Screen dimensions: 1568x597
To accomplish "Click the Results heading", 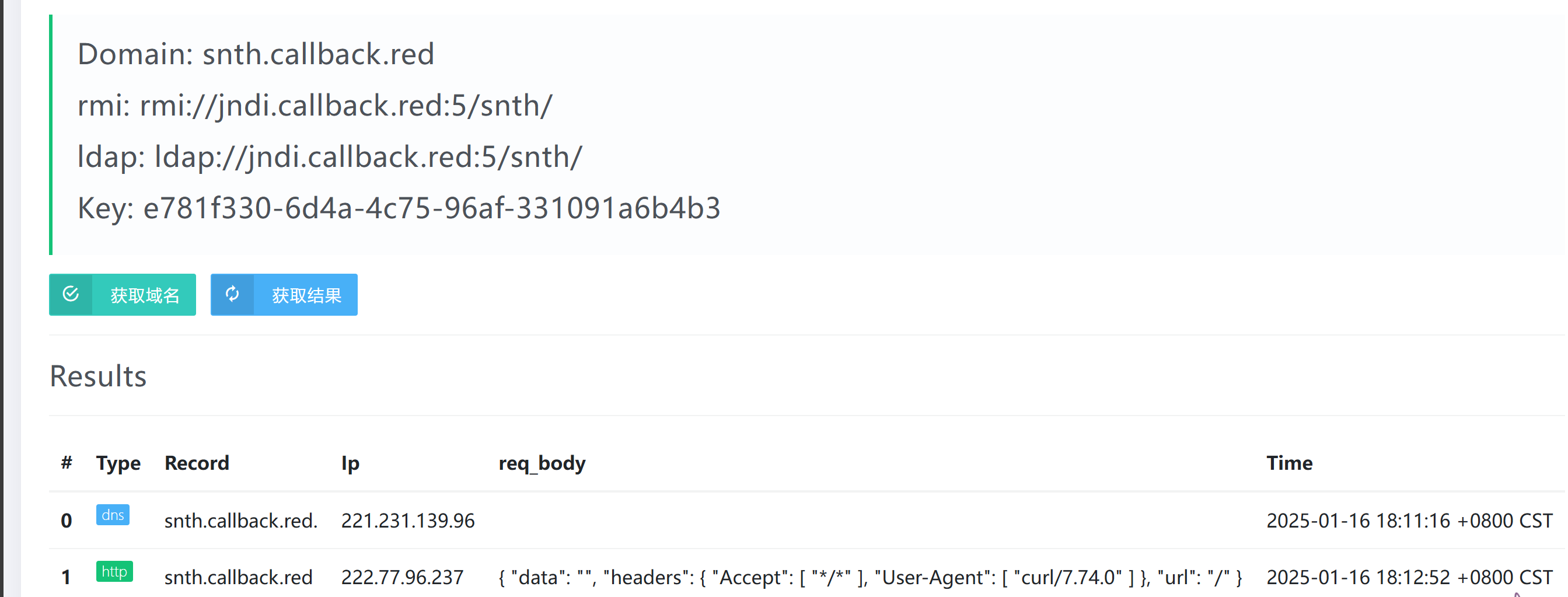I will click(x=98, y=376).
